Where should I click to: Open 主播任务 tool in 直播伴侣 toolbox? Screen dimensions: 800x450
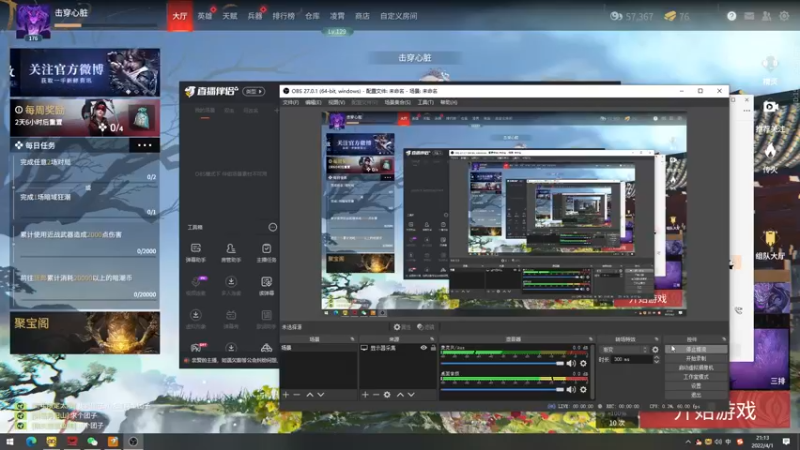pyautogui.click(x=266, y=253)
